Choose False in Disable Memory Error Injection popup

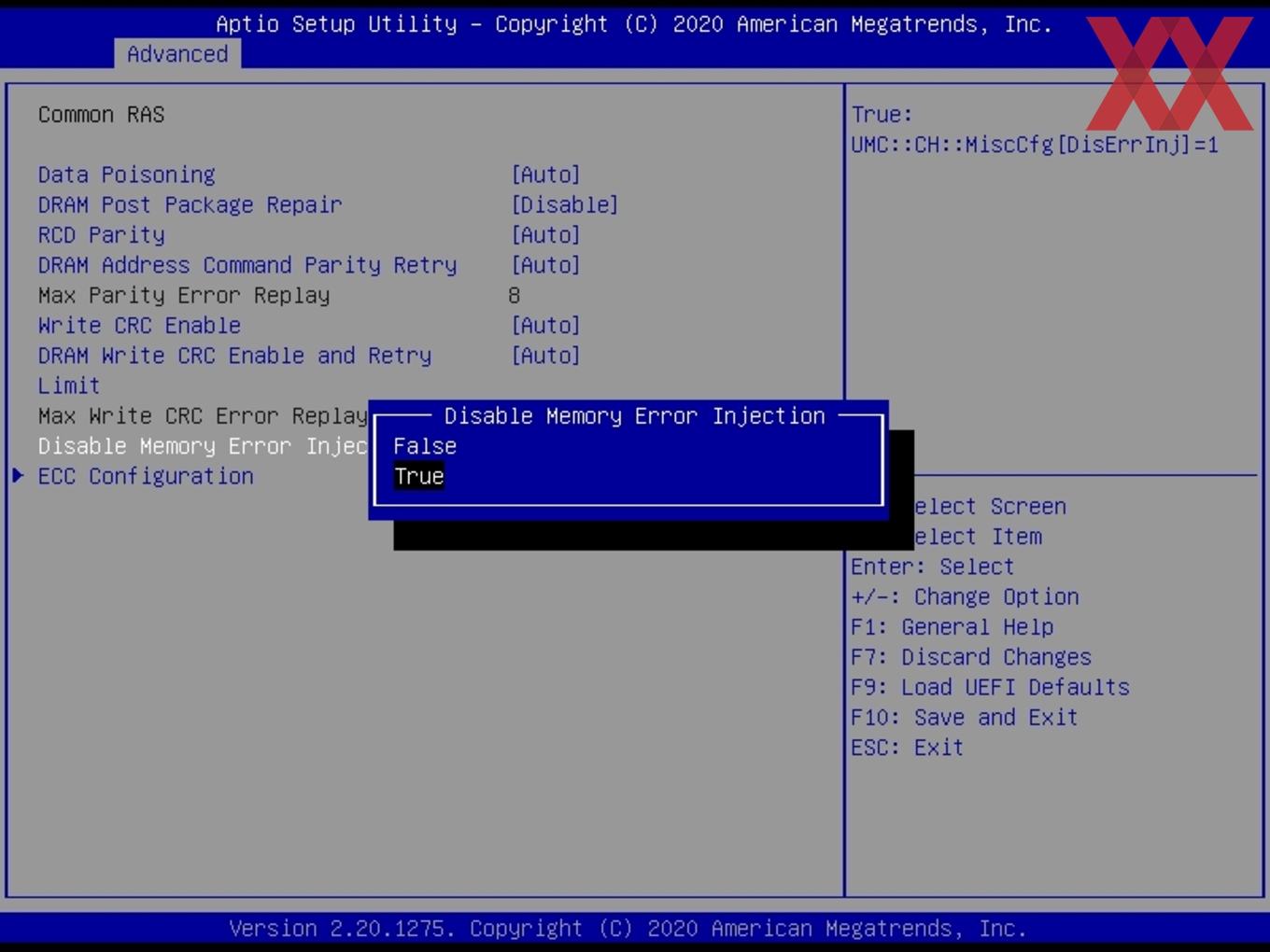click(425, 446)
